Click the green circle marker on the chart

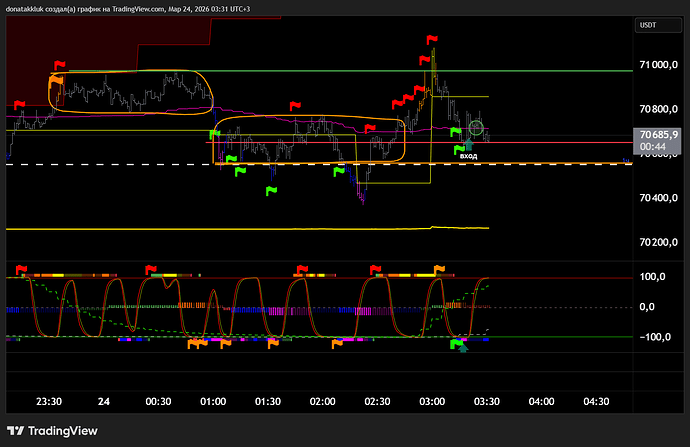point(477,127)
